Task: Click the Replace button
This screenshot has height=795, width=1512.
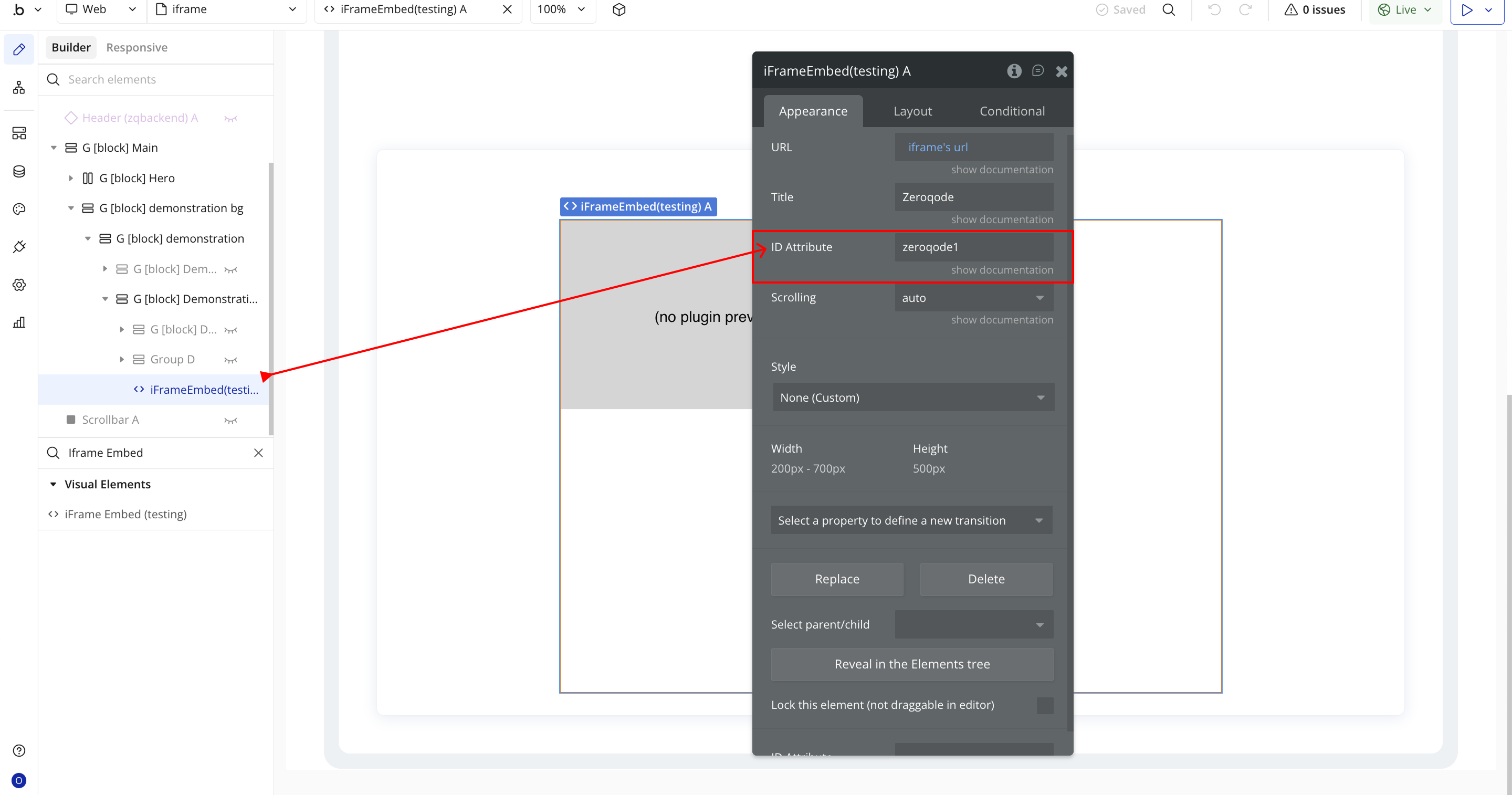Action: pyautogui.click(x=836, y=579)
